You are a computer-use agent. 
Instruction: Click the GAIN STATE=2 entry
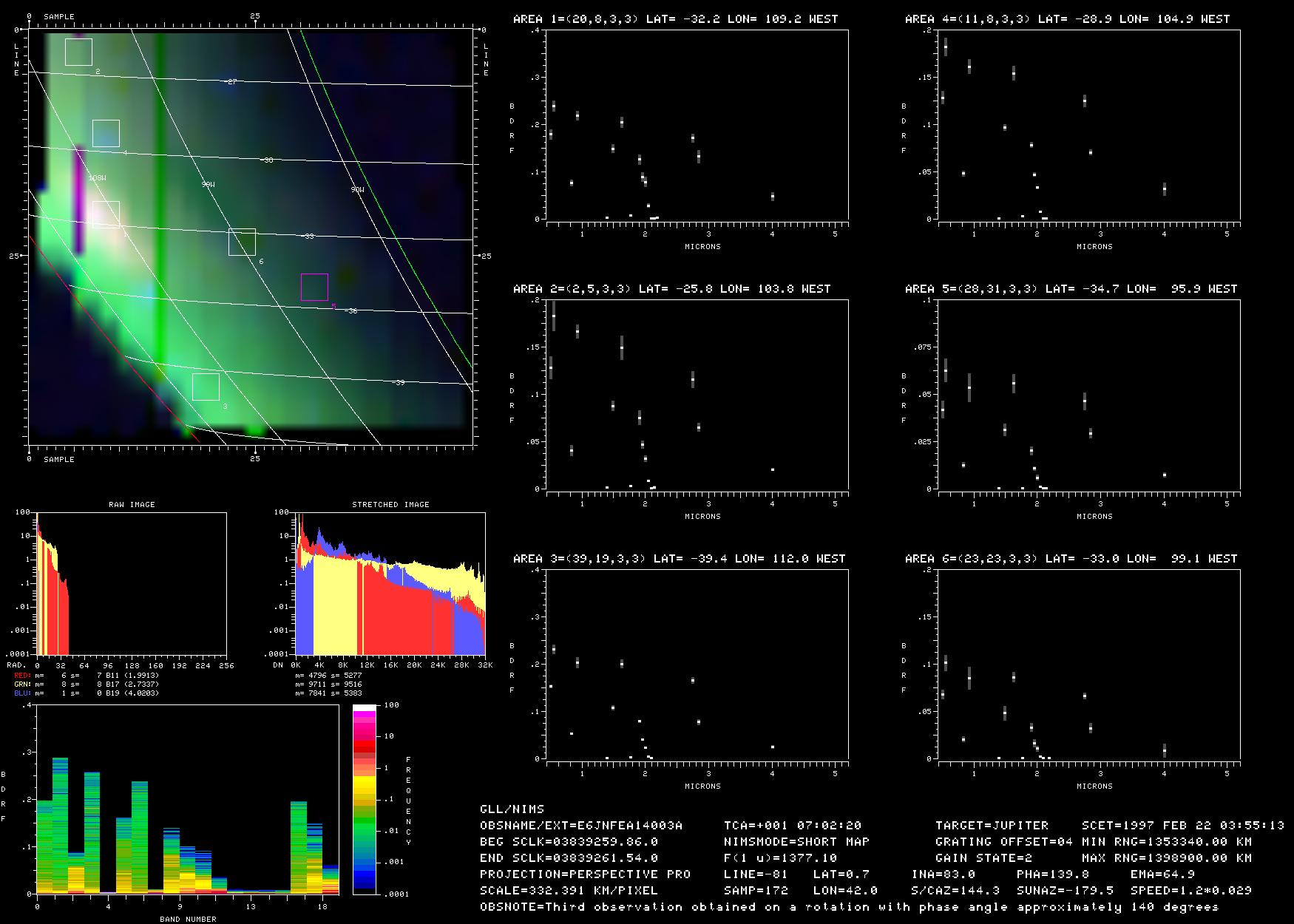pyautogui.click(x=983, y=858)
